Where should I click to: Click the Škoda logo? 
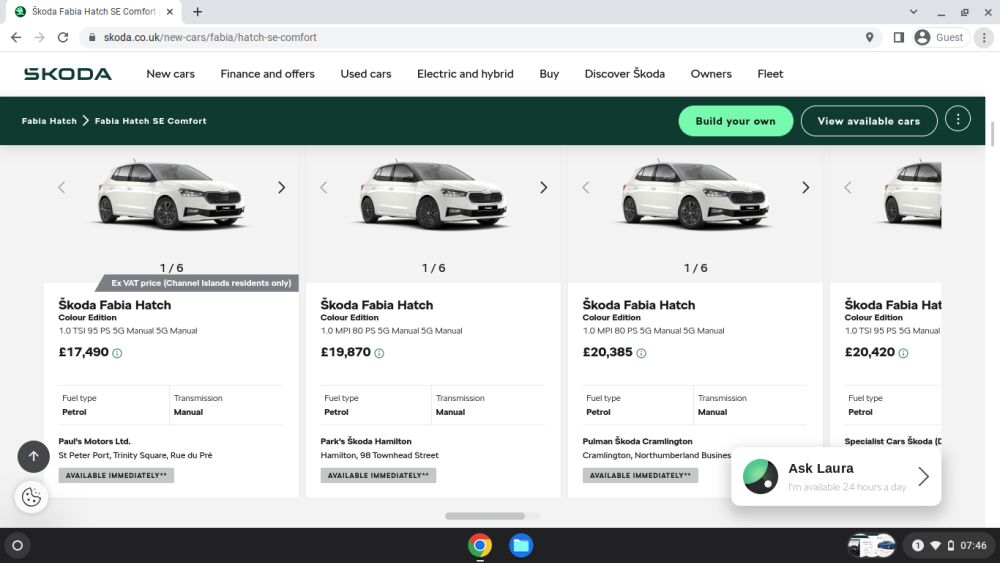(68, 74)
